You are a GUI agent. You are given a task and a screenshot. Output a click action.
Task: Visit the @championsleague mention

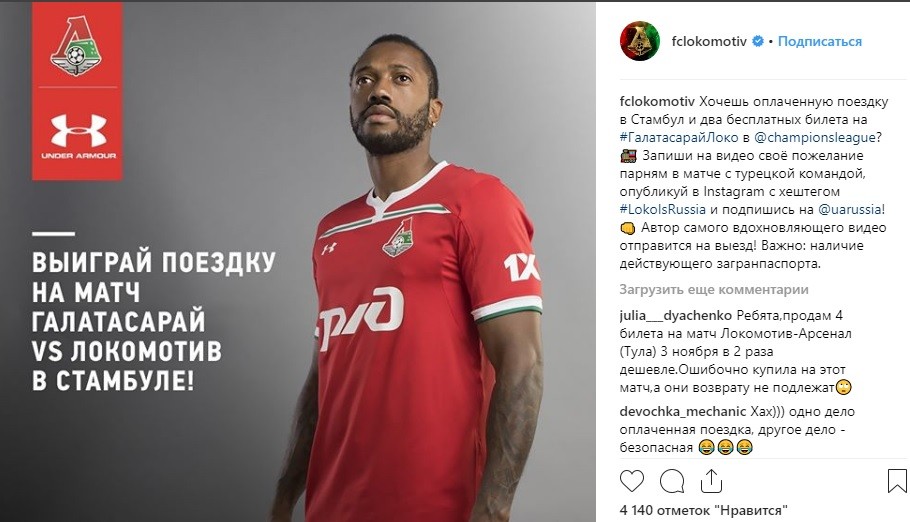click(x=814, y=138)
